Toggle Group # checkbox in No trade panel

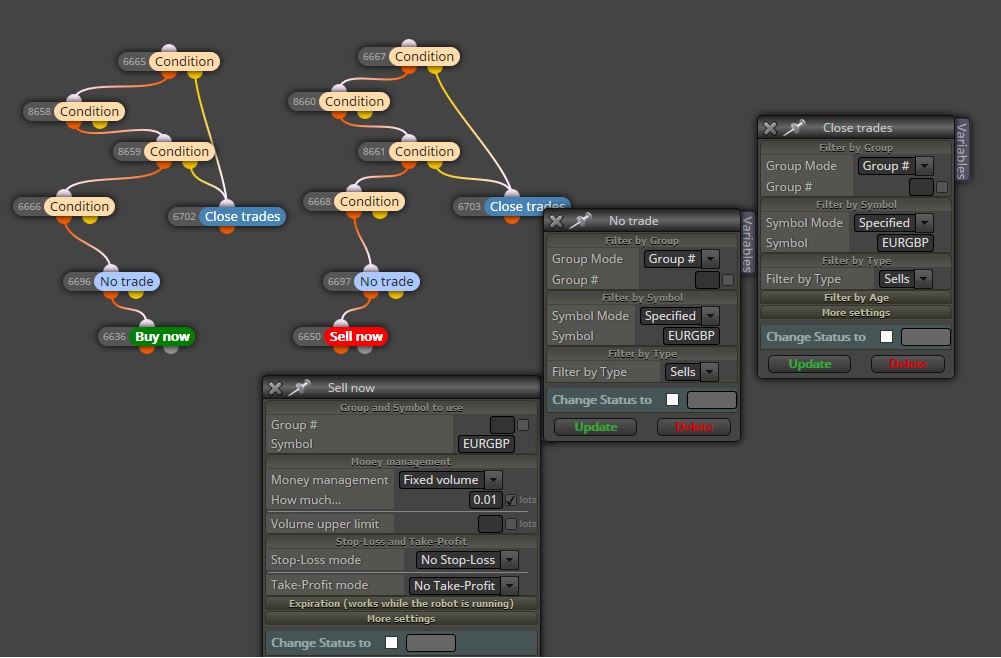pos(728,280)
